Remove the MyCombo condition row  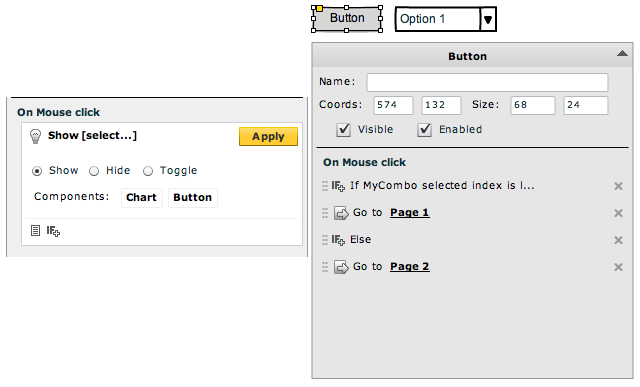[x=618, y=186]
